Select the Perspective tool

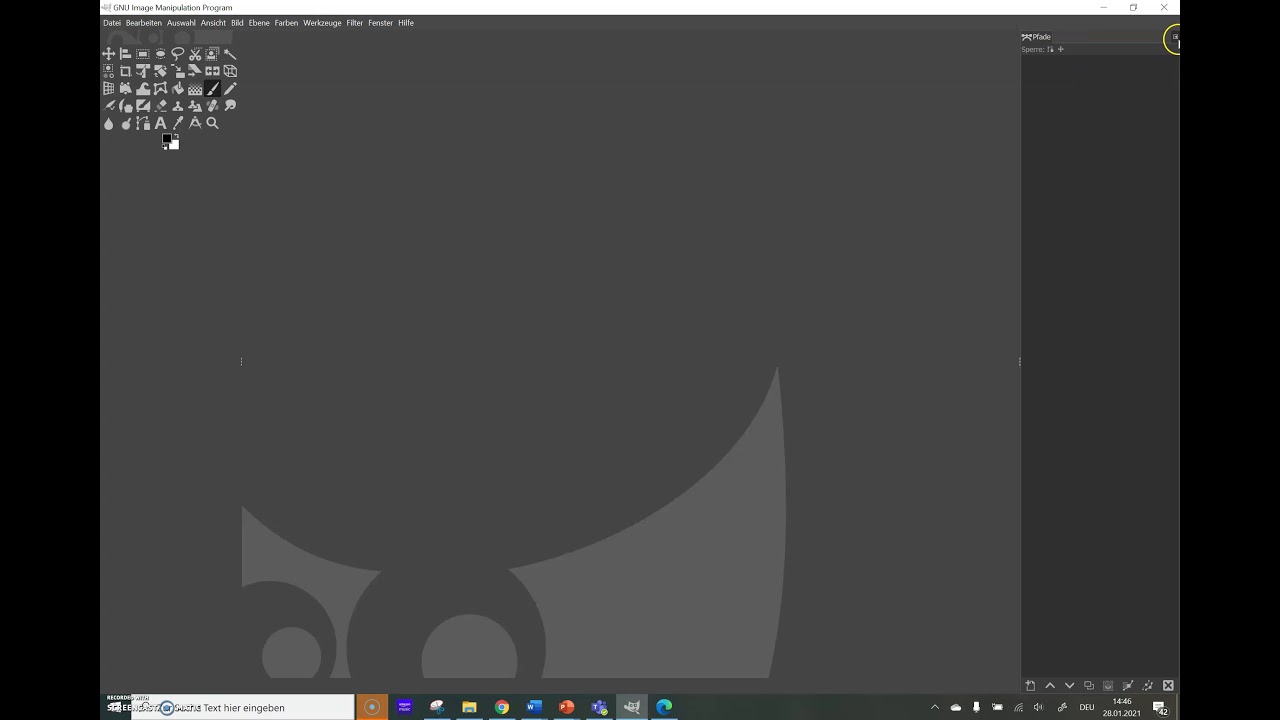pyautogui.click(x=109, y=88)
